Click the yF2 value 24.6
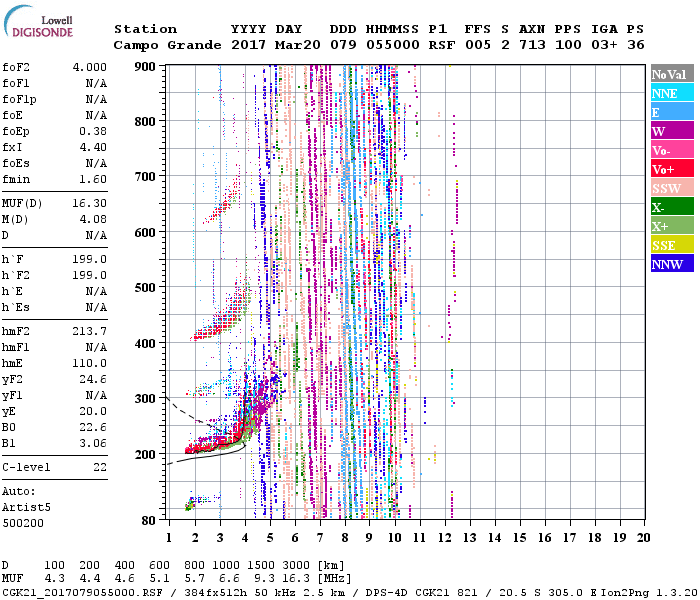 (x=93, y=379)
